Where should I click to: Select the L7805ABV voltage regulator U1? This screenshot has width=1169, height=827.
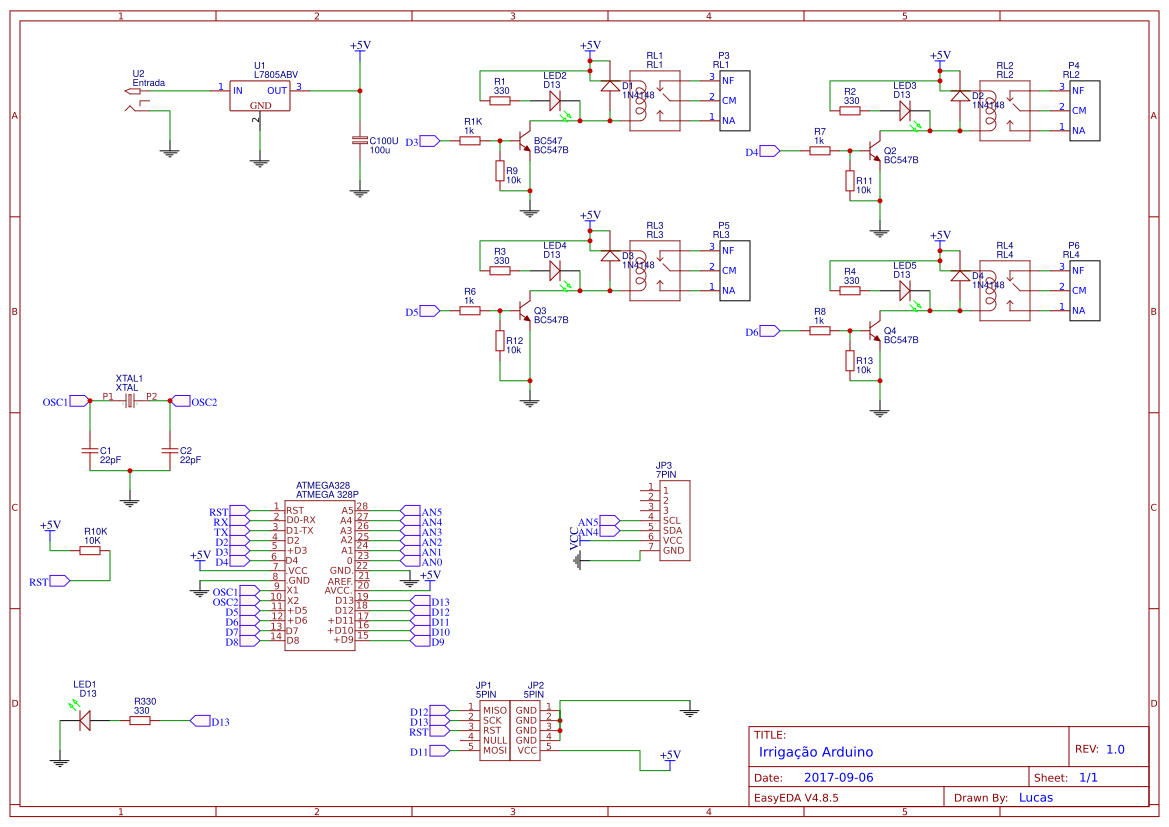259,95
